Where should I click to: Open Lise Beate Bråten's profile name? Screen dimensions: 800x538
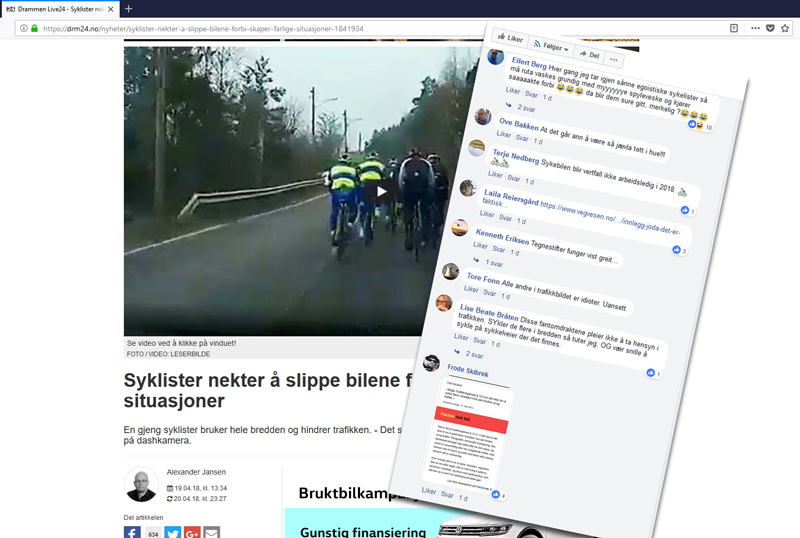tap(489, 311)
